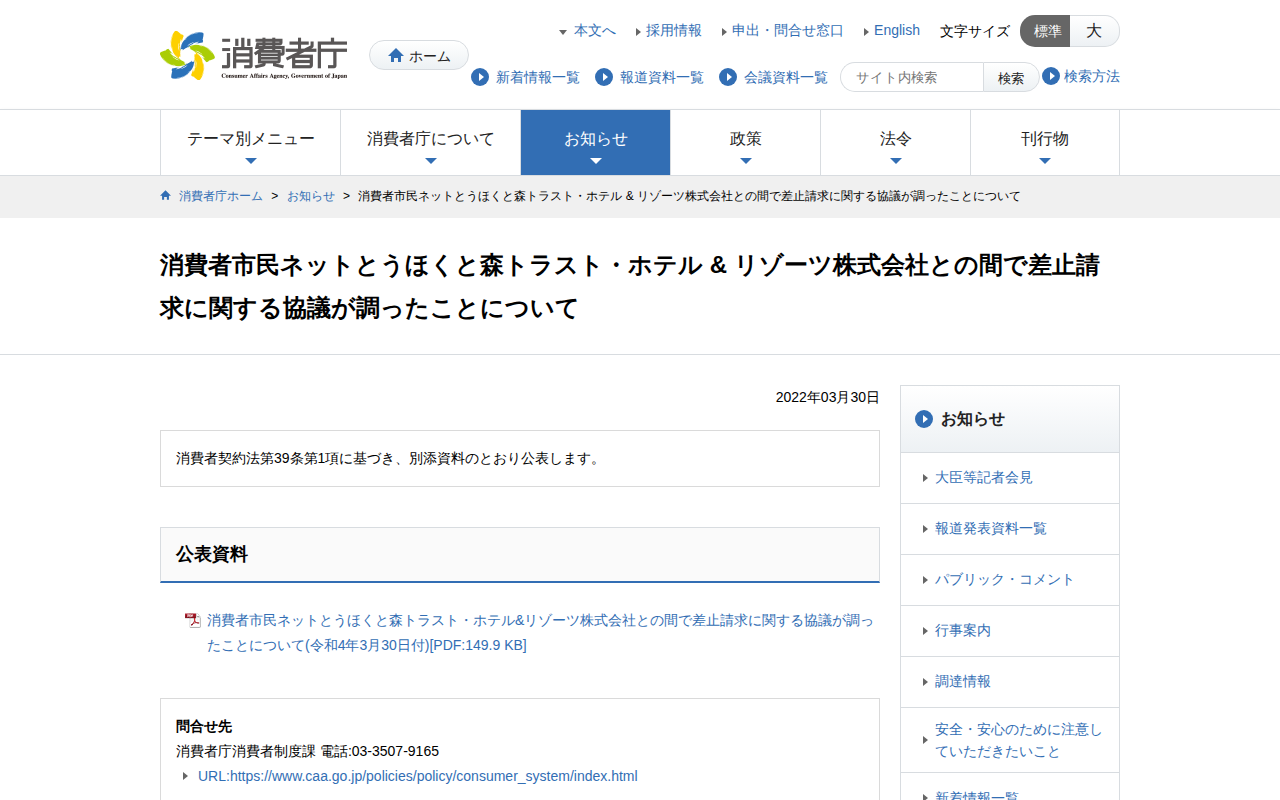Click the blue arrow icon beside 新着情報一覧
The image size is (1280, 800).
pos(478,77)
